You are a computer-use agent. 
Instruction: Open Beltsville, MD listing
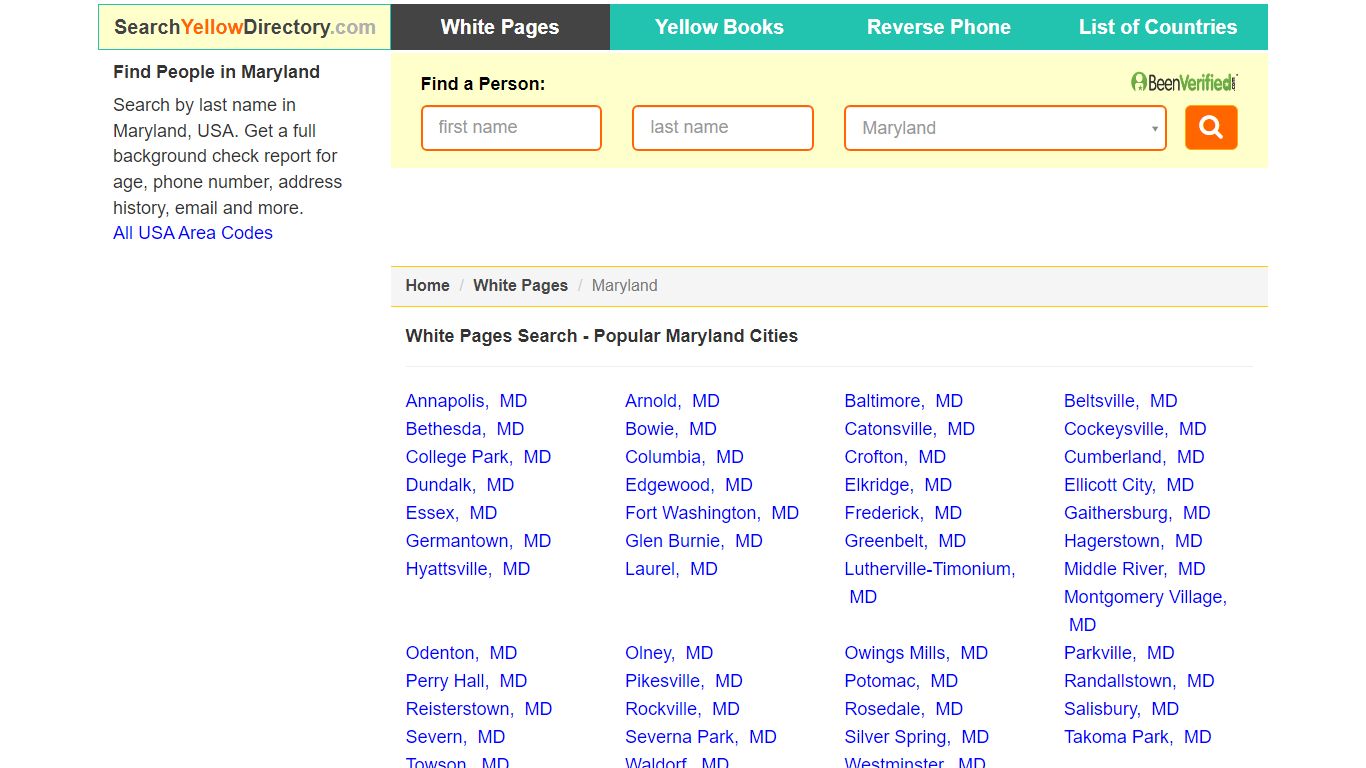(x=1121, y=401)
